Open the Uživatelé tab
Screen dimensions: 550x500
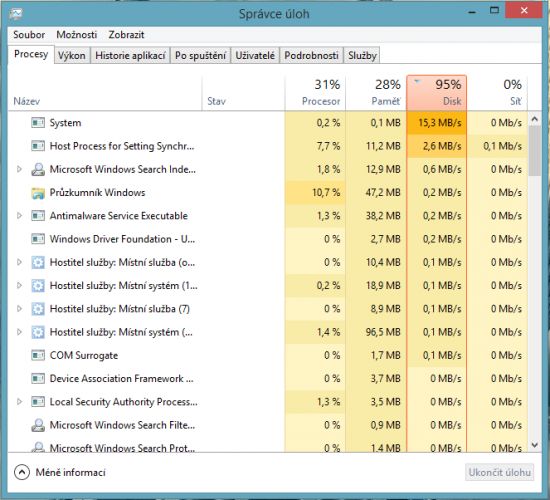point(255,55)
